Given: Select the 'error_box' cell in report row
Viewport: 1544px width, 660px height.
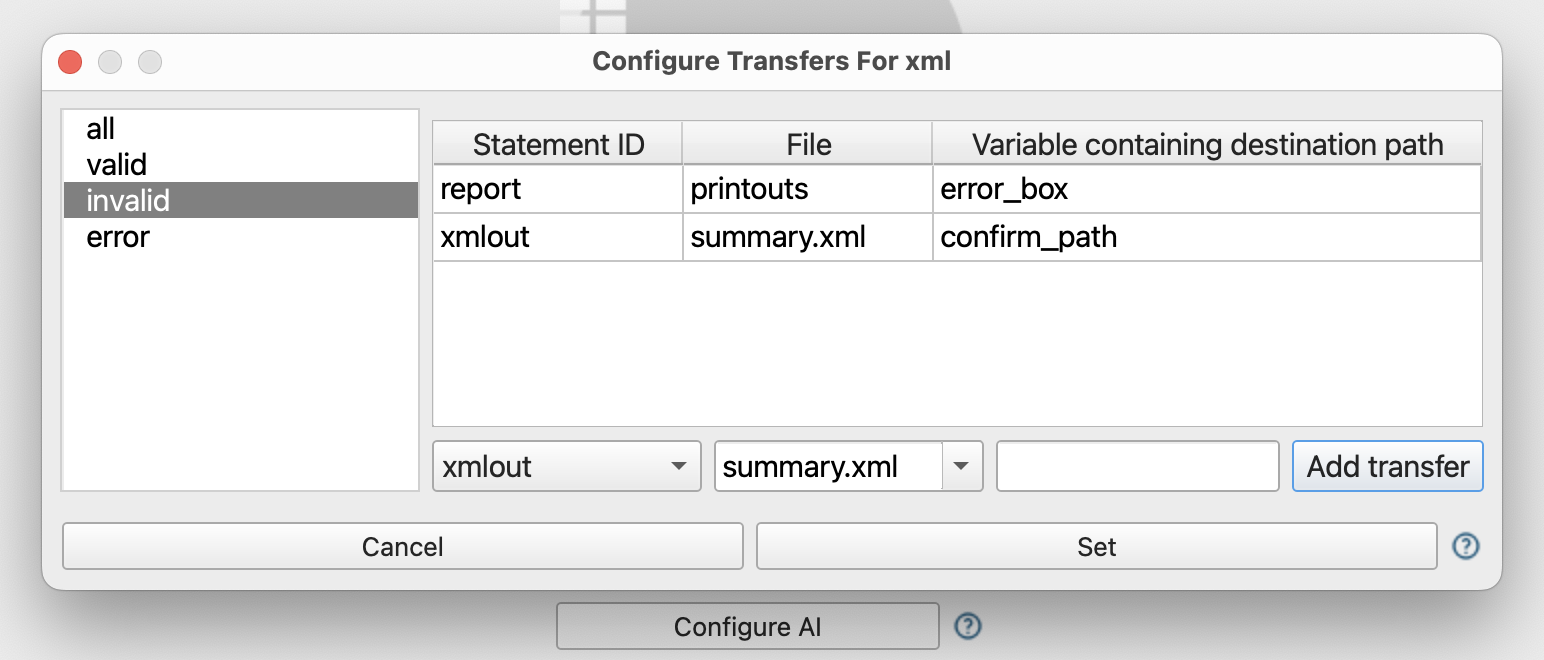Looking at the screenshot, I should tap(1207, 189).
